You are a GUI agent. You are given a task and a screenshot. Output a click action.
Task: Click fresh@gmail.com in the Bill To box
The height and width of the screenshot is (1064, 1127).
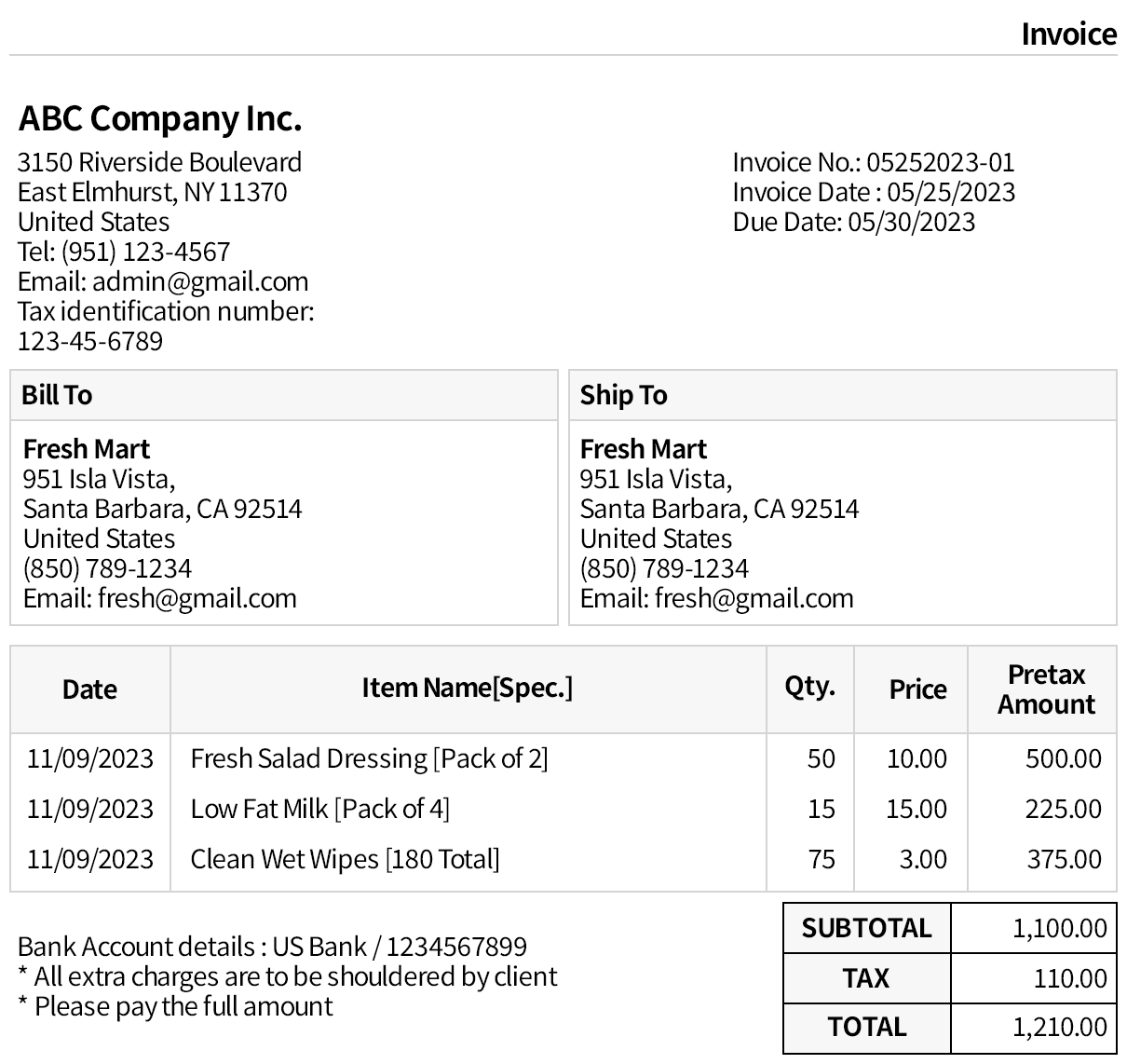(197, 598)
